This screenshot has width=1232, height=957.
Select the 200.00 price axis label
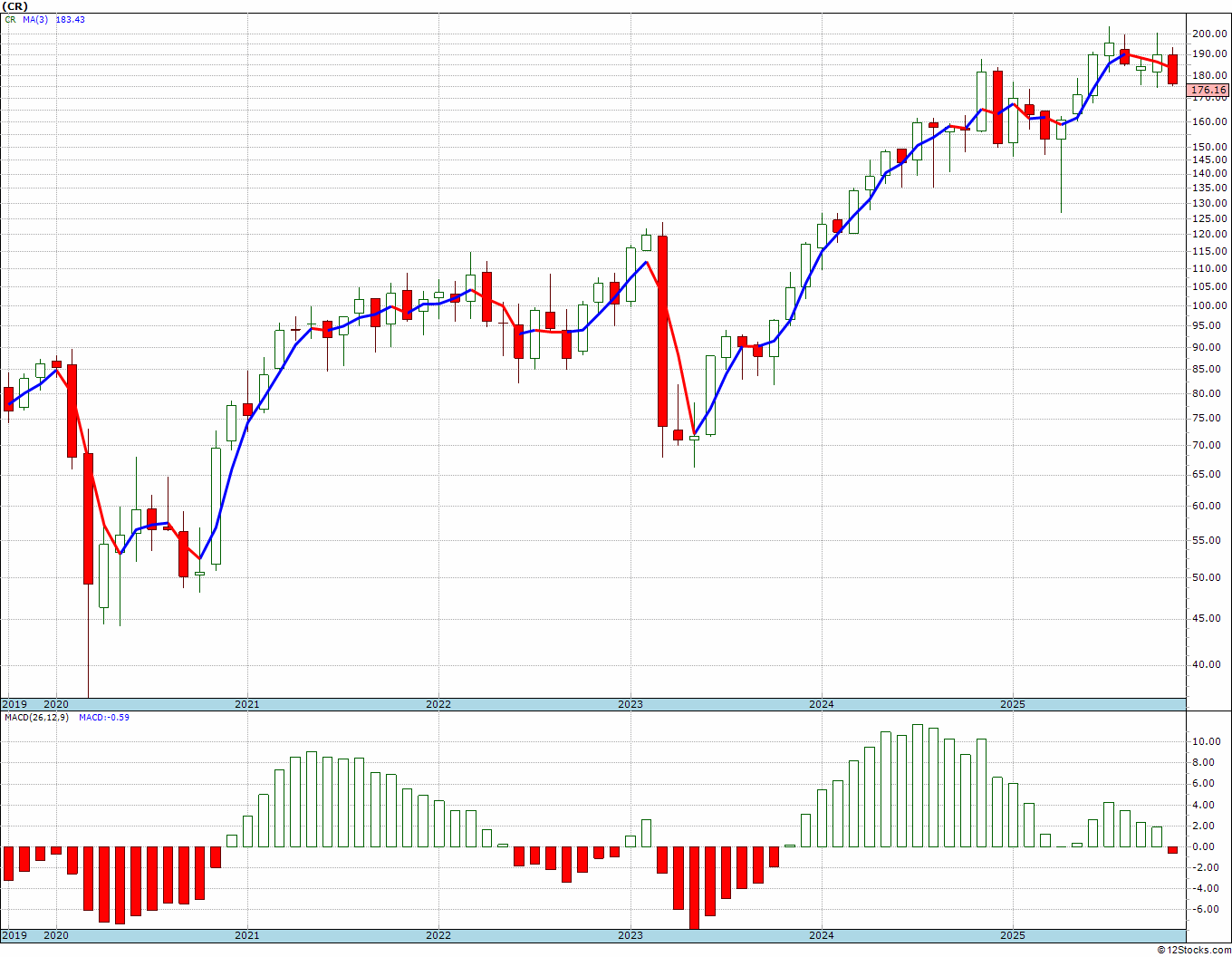click(1210, 34)
